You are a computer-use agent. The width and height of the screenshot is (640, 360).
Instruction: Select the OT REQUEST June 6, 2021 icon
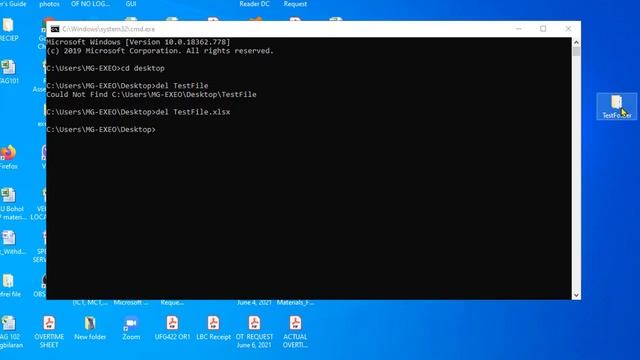click(254, 332)
